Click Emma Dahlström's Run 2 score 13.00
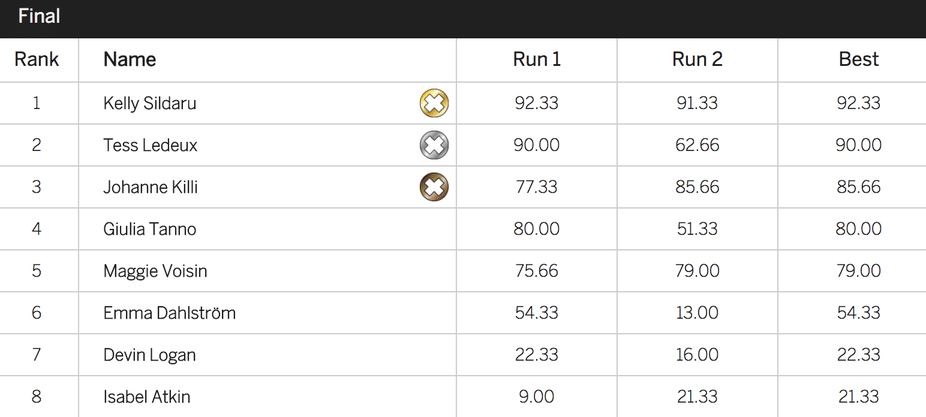This screenshot has width=926, height=417. 697,313
